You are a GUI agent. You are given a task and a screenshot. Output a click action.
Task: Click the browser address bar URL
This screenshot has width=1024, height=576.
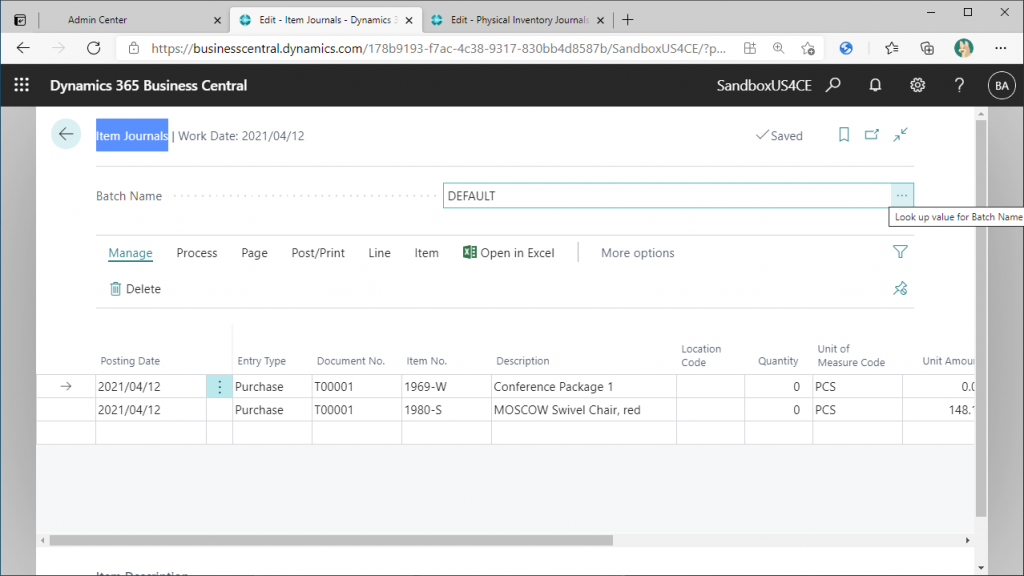(438, 48)
